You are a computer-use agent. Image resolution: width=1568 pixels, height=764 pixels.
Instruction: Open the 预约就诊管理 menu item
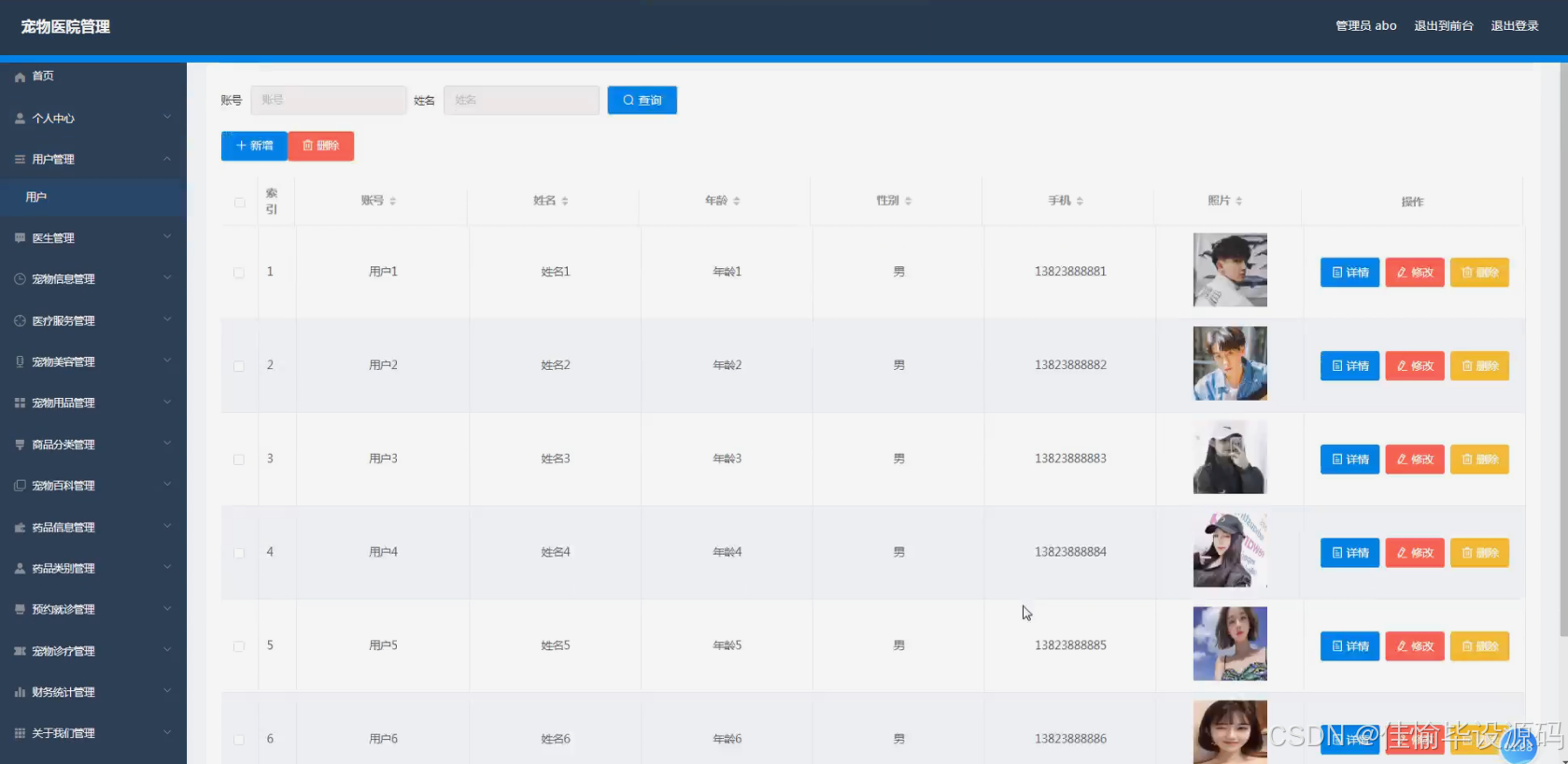(93, 610)
